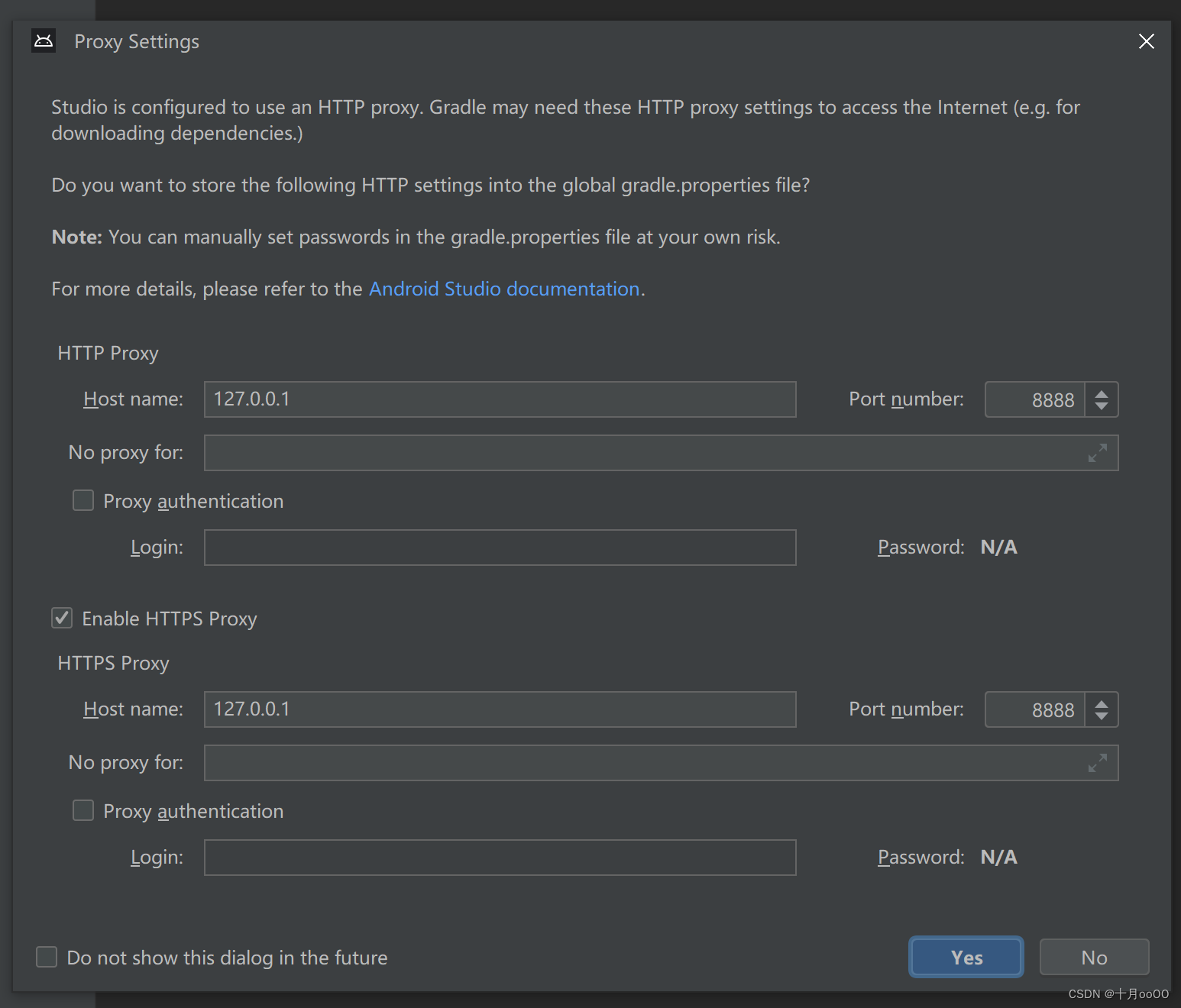
Task: Click the HTTP 'No proxy for' input box
Action: 611,453
